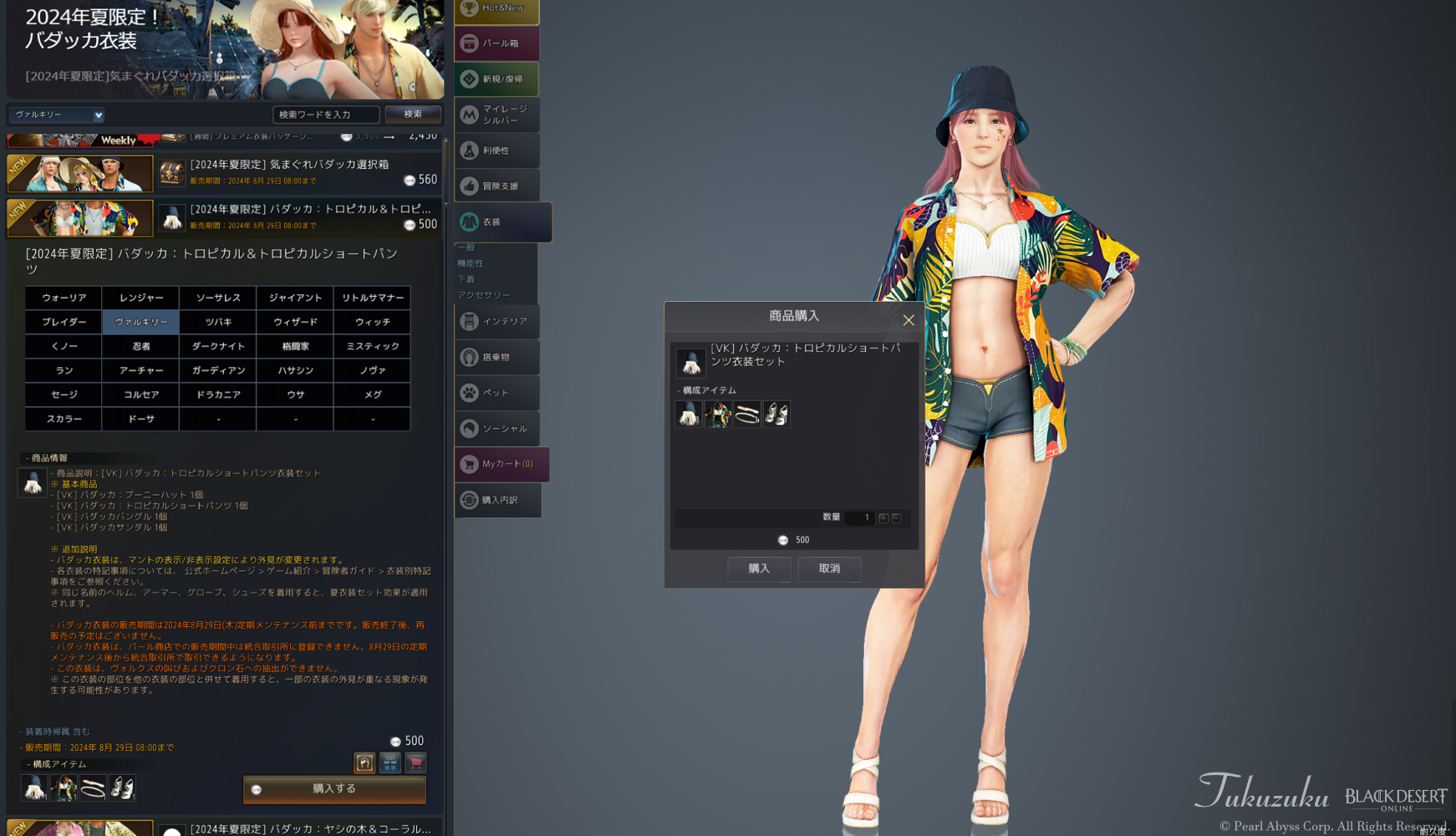Open the パール箱 (Pearl Box) category
1456x836 pixels.
496,43
